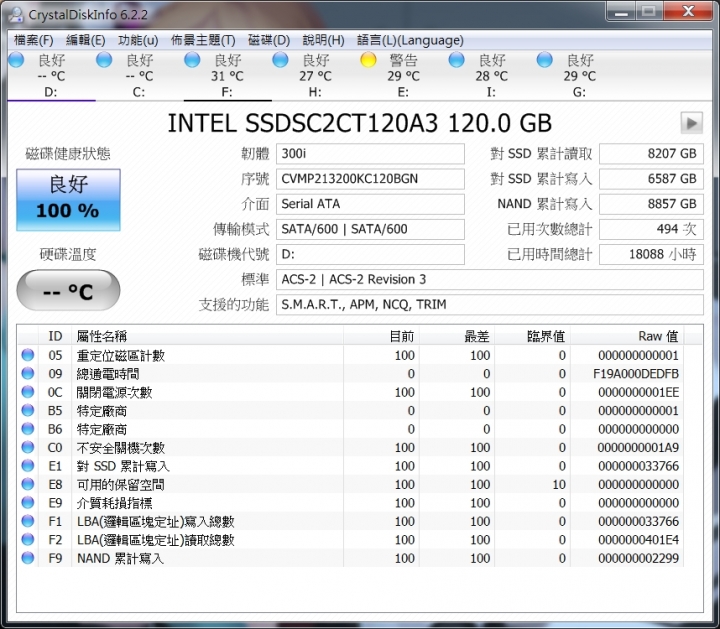Minimize the CrystalDiskInfo window

point(621,12)
